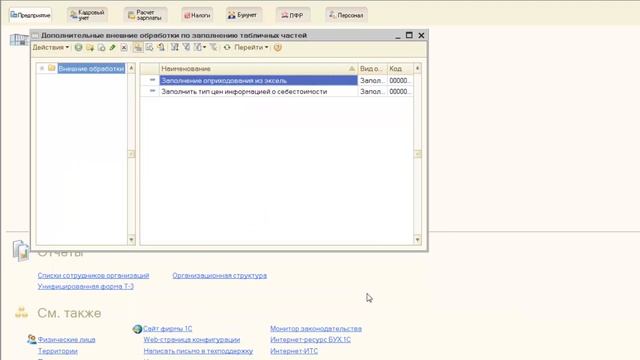
Task: Click the Add new folder icon
Action: pos(90,48)
